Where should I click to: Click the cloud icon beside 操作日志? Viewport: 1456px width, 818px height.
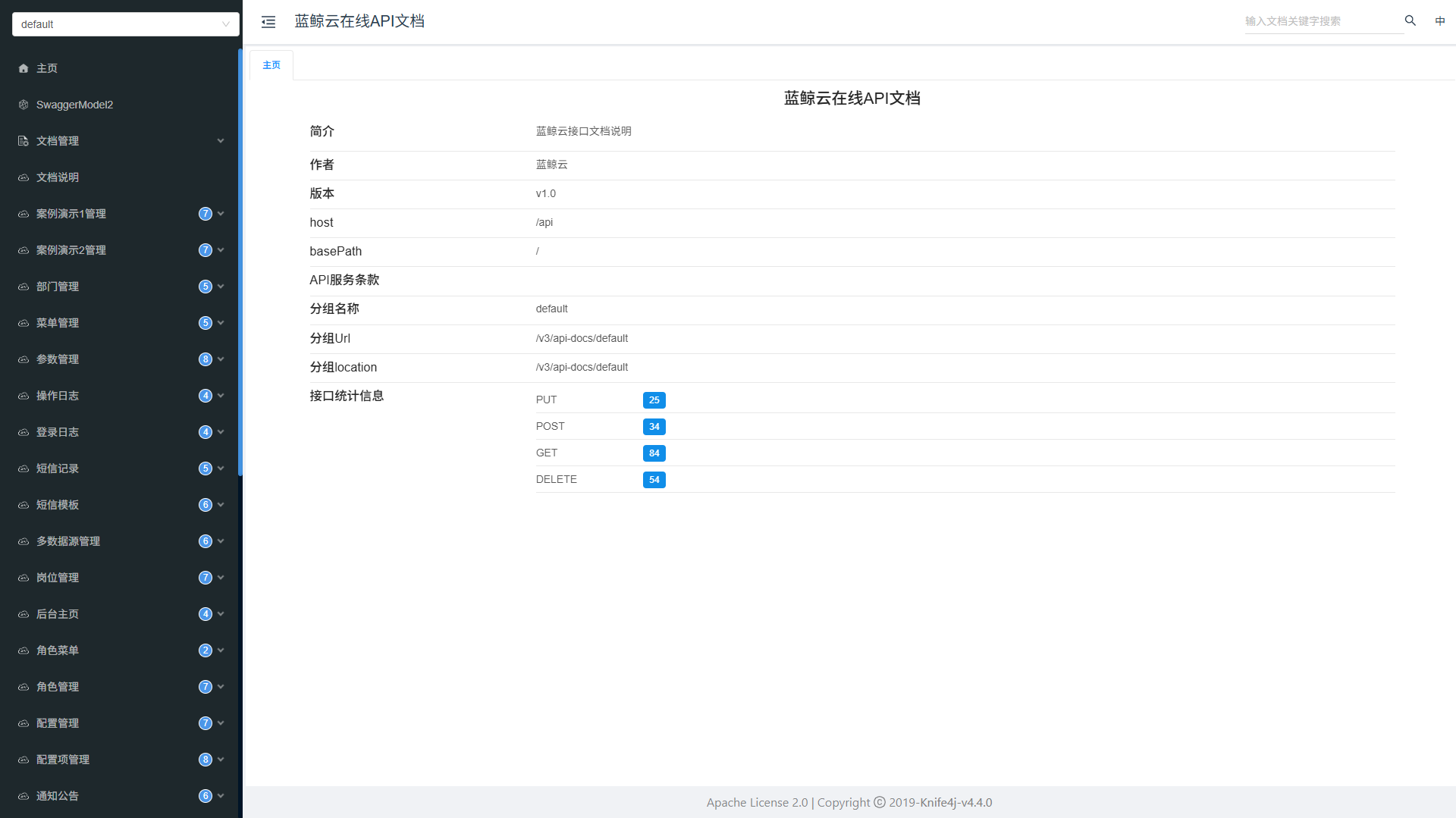click(24, 396)
